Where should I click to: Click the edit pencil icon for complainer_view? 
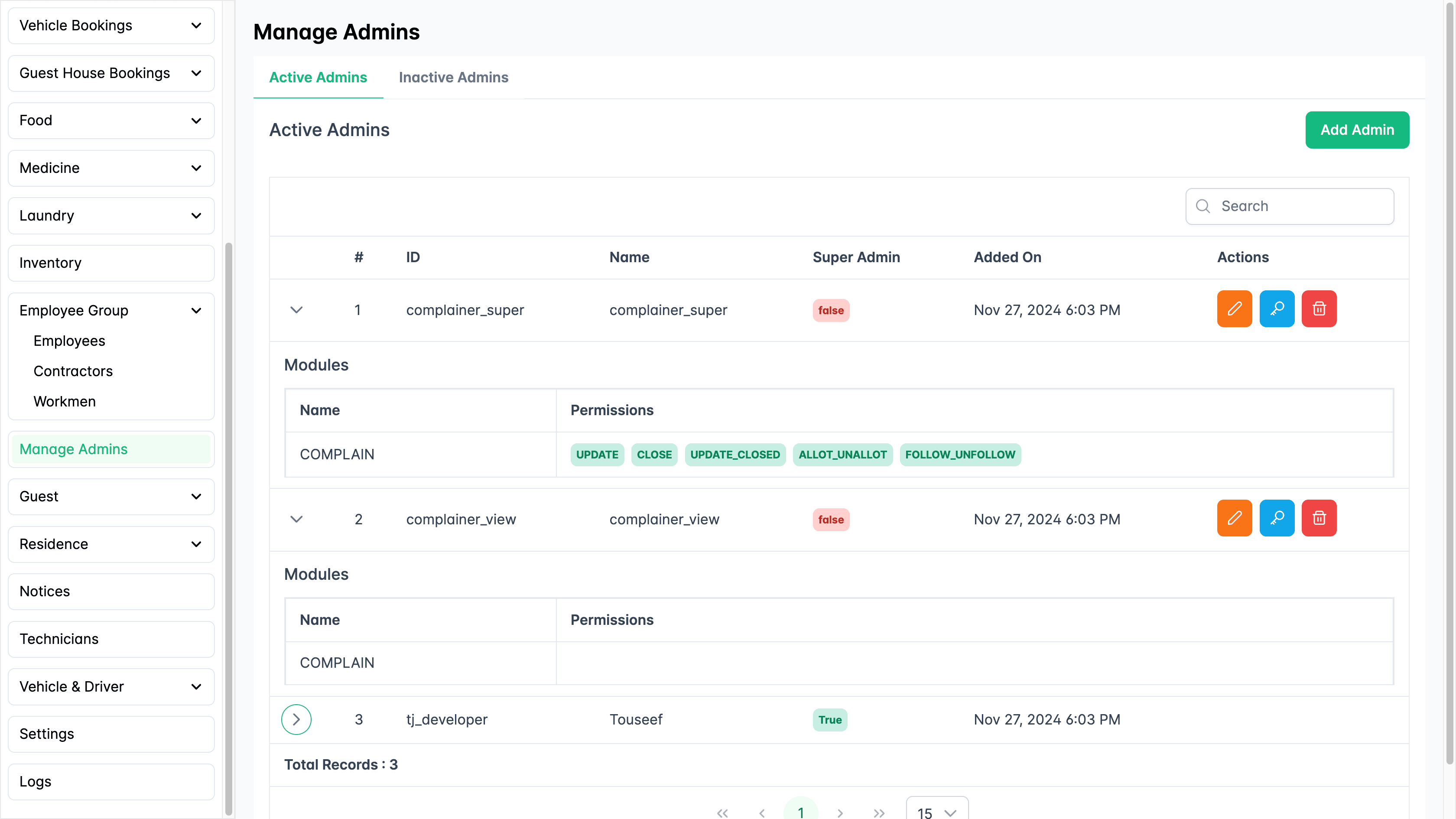(1235, 518)
